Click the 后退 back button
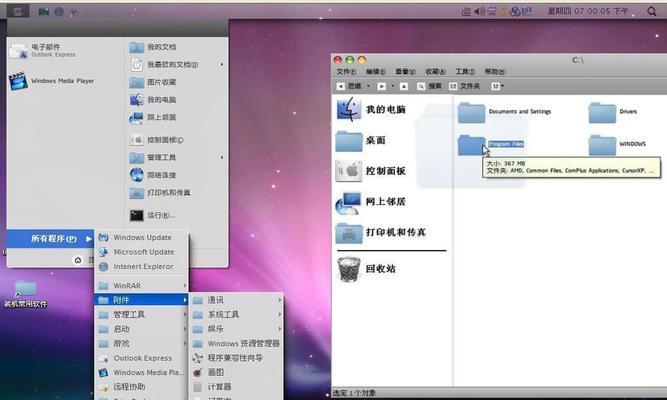 click(349, 86)
